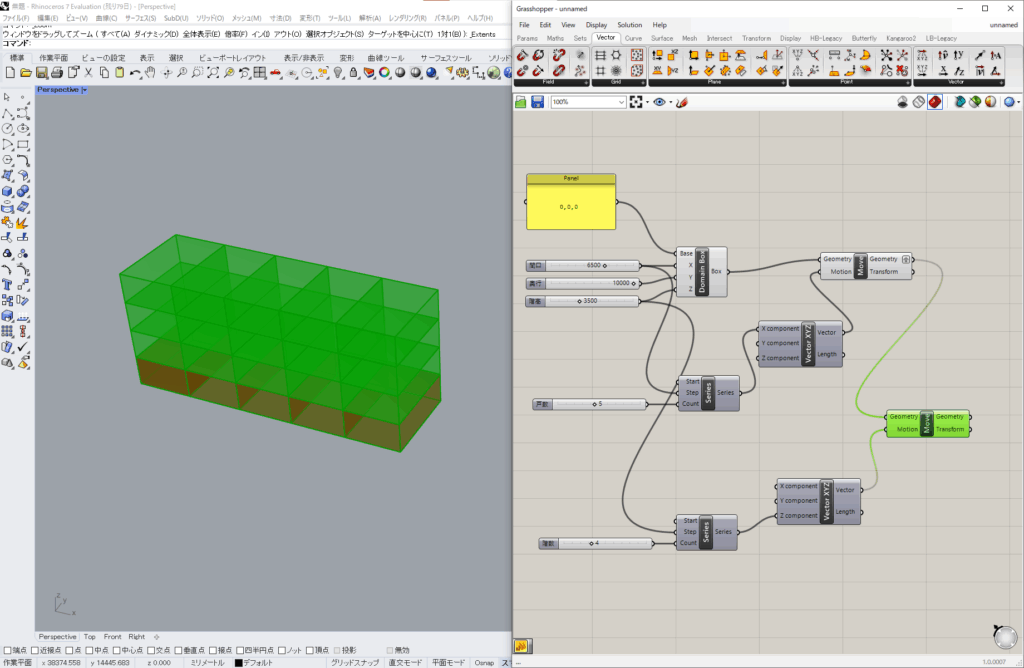Click the yellow Panel containing 0, 0, 0
Viewport: 1024px width, 668px height.
571,206
